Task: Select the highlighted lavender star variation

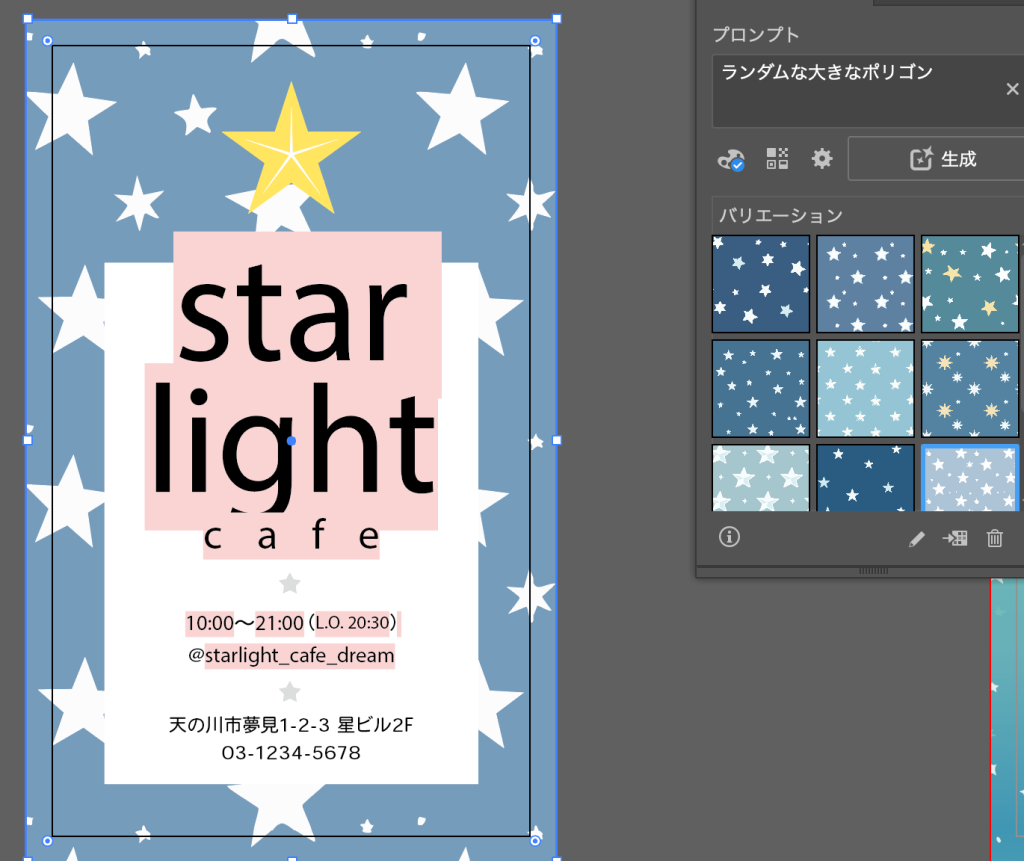Action: tap(969, 478)
